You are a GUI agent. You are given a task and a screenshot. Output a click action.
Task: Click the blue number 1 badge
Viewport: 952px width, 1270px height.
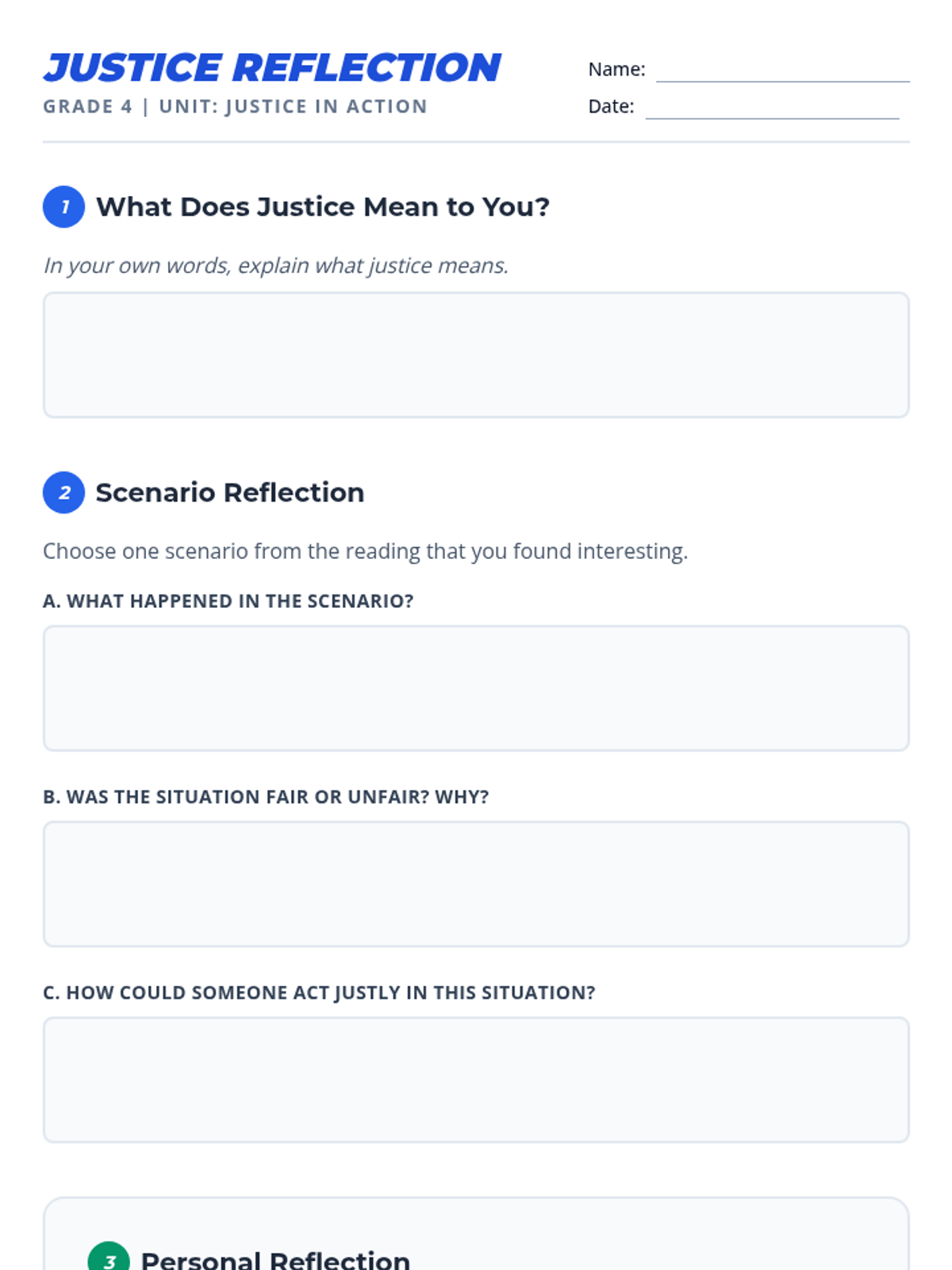tap(63, 206)
